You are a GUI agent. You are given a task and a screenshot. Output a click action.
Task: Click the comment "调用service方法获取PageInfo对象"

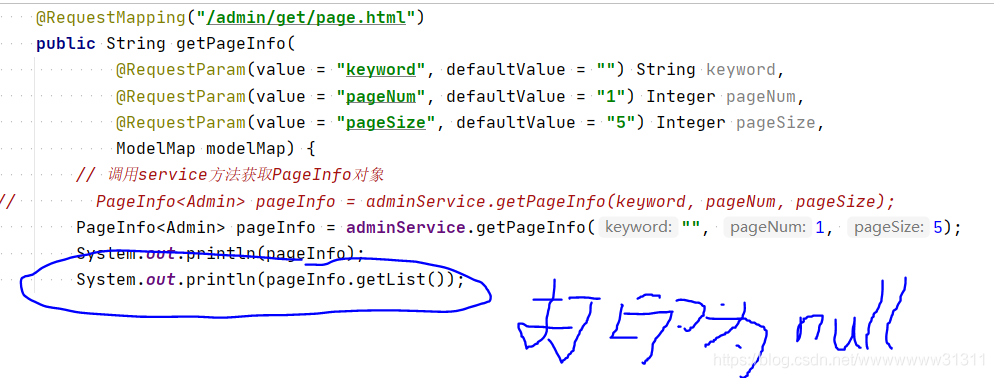click(x=245, y=174)
